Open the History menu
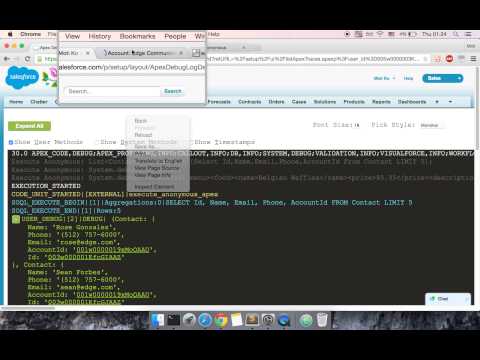This screenshot has width=480, height=360. (x=100, y=36)
